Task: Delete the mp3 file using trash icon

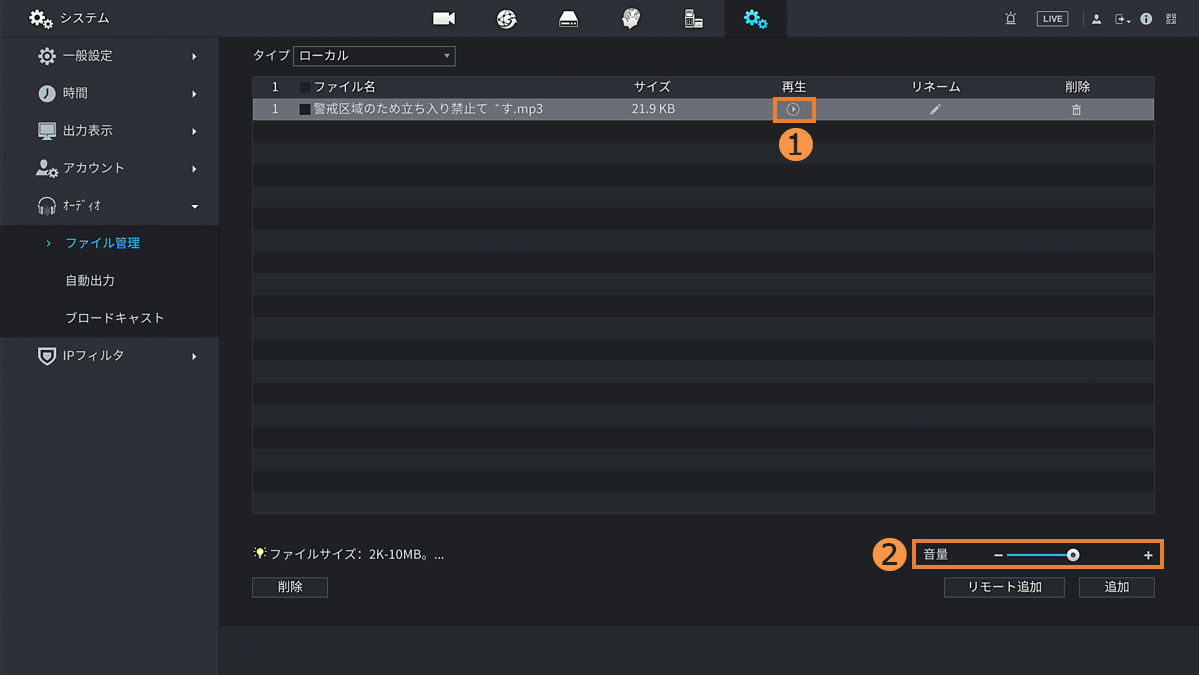Action: (x=1077, y=109)
